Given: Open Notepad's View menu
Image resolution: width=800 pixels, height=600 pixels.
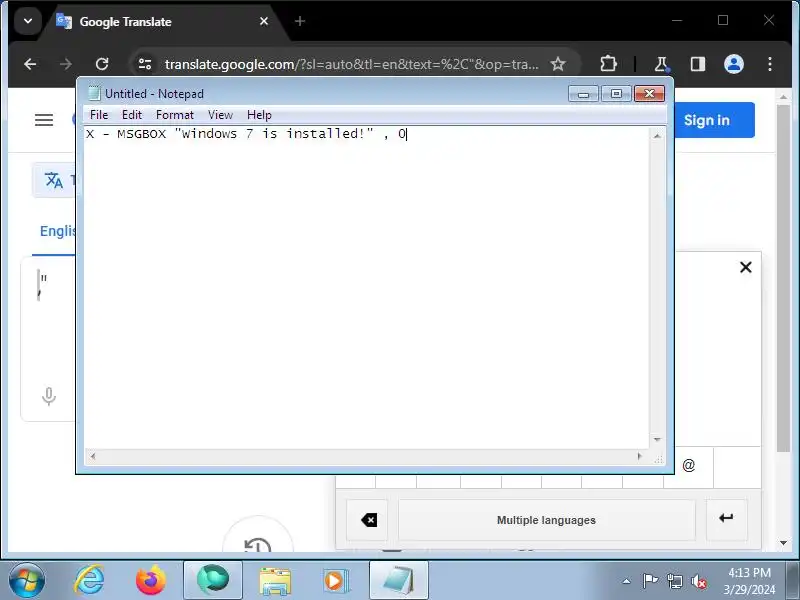Looking at the screenshot, I should (220, 115).
